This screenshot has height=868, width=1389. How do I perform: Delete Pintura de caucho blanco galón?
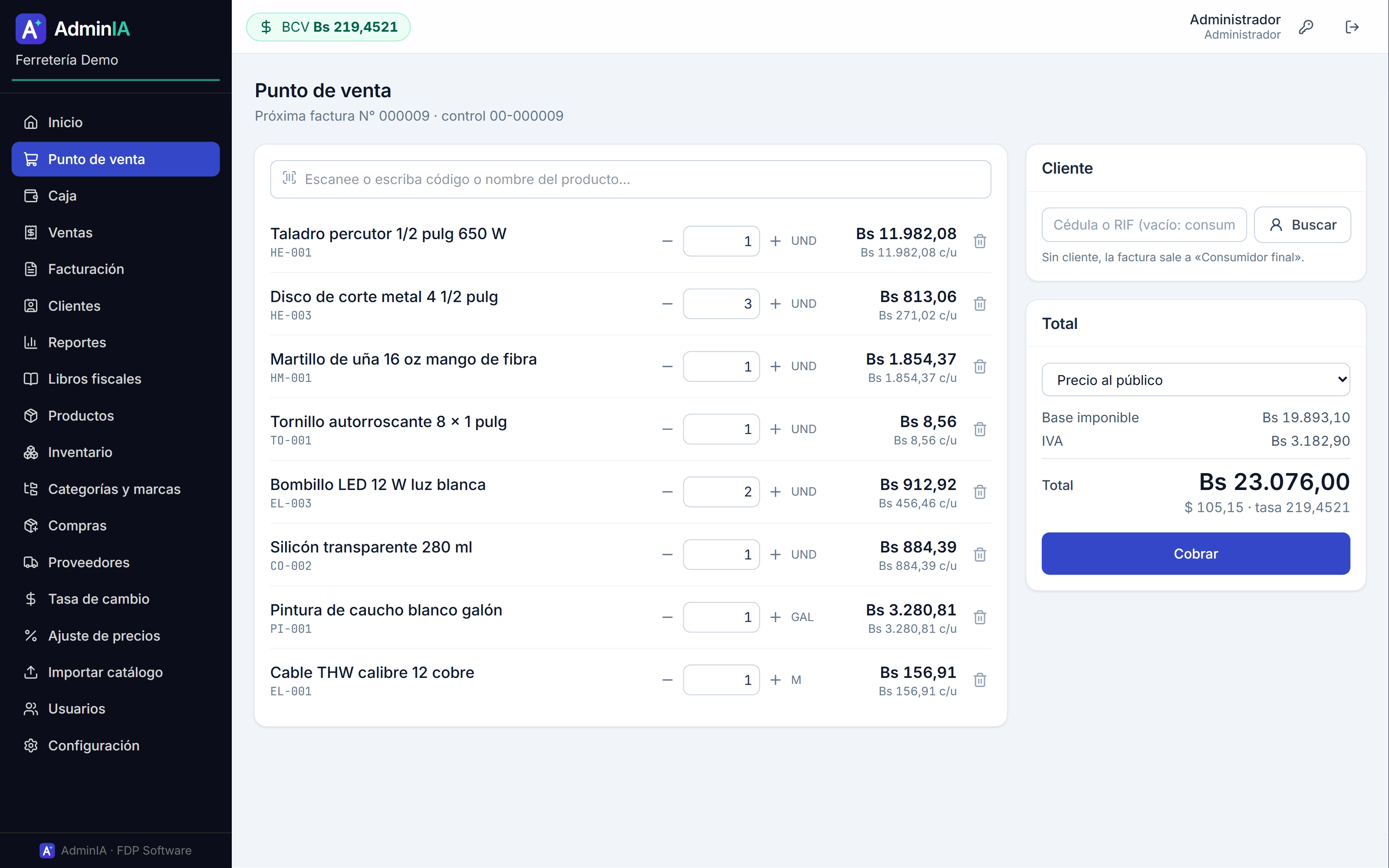pyautogui.click(x=980, y=617)
